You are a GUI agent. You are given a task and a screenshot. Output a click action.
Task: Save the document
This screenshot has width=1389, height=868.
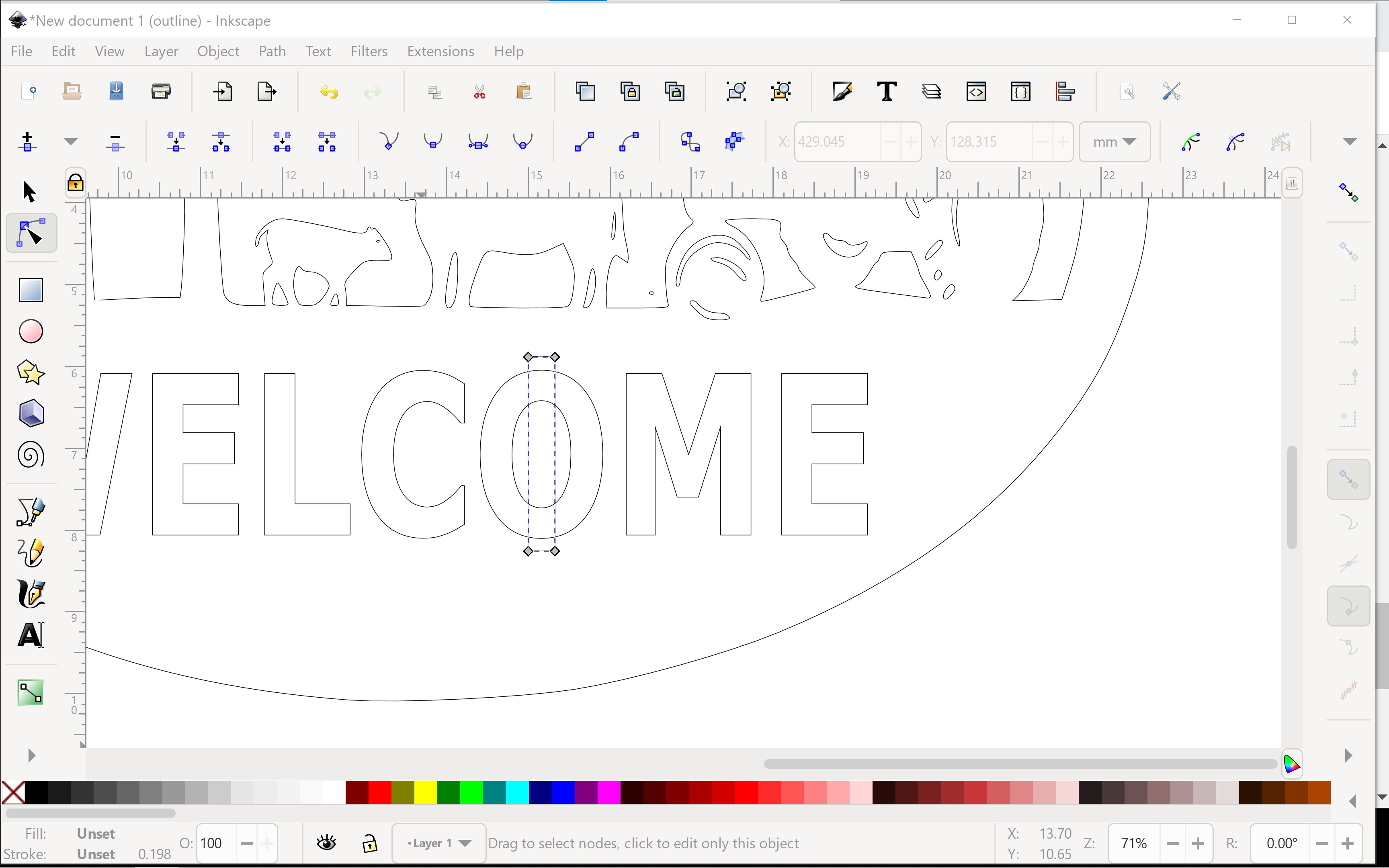point(117,91)
